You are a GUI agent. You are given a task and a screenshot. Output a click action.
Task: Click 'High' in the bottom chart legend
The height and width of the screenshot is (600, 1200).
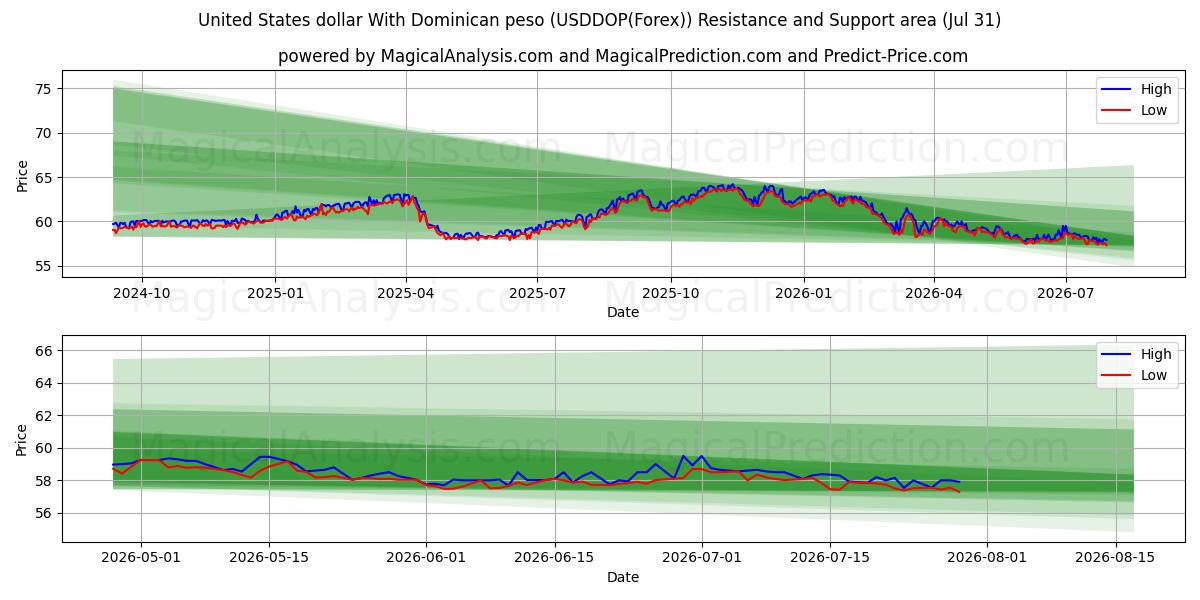(1156, 354)
